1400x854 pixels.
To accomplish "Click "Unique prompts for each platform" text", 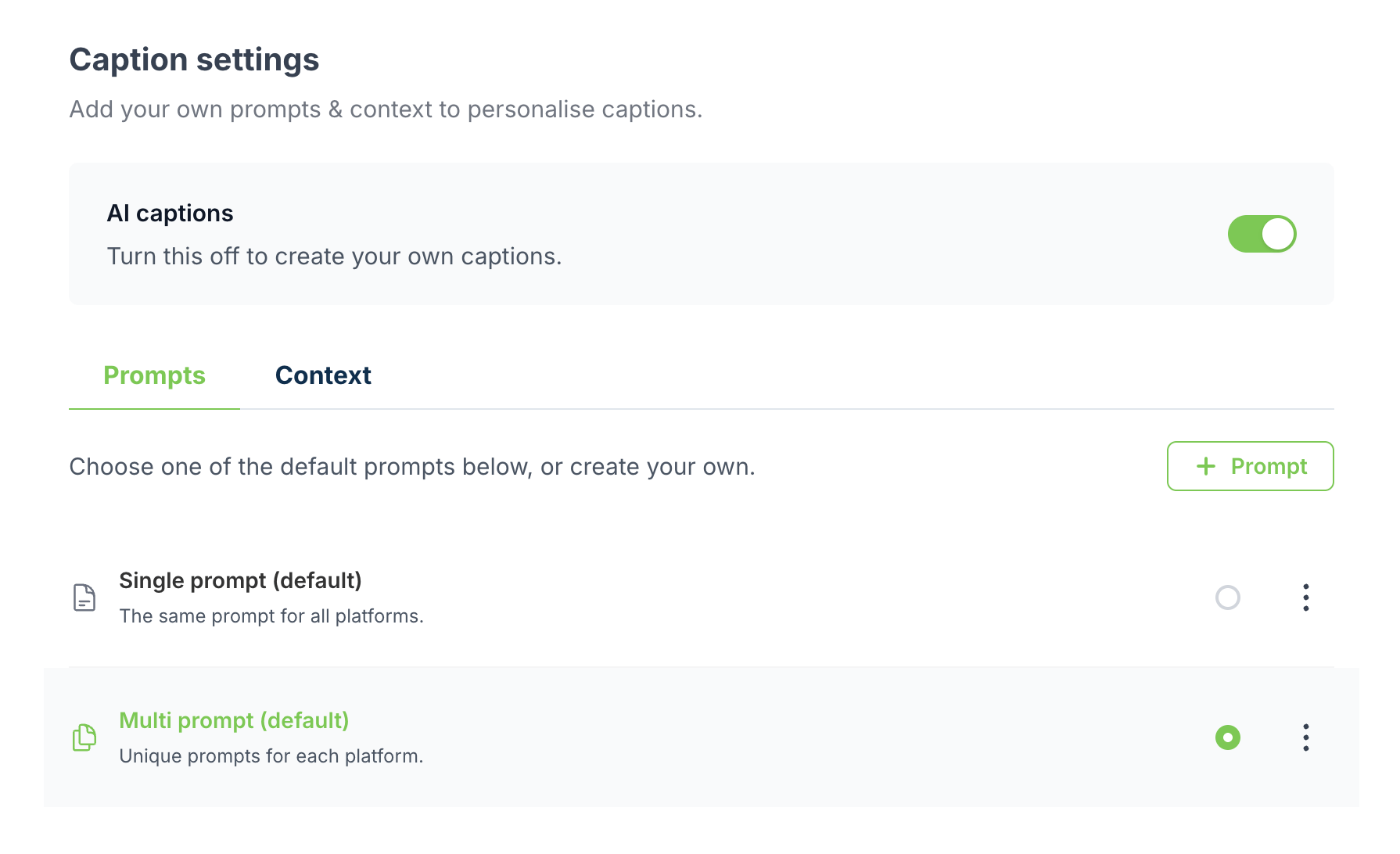I will coord(271,756).
